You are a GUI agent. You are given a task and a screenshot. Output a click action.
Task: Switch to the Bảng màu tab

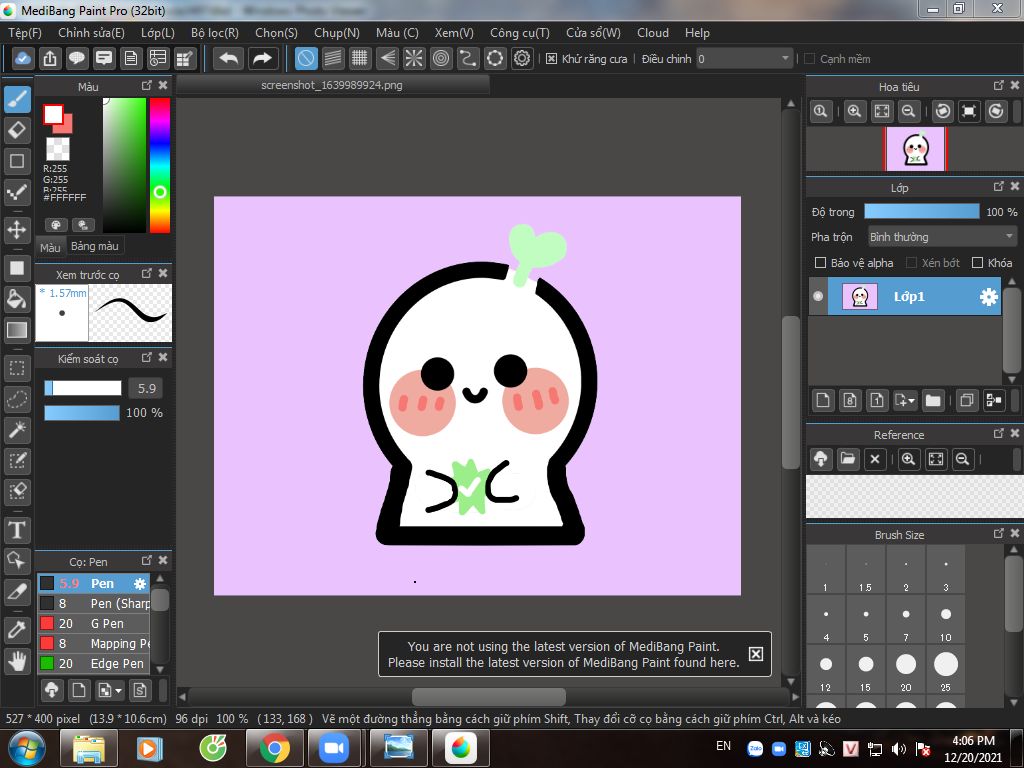click(95, 246)
